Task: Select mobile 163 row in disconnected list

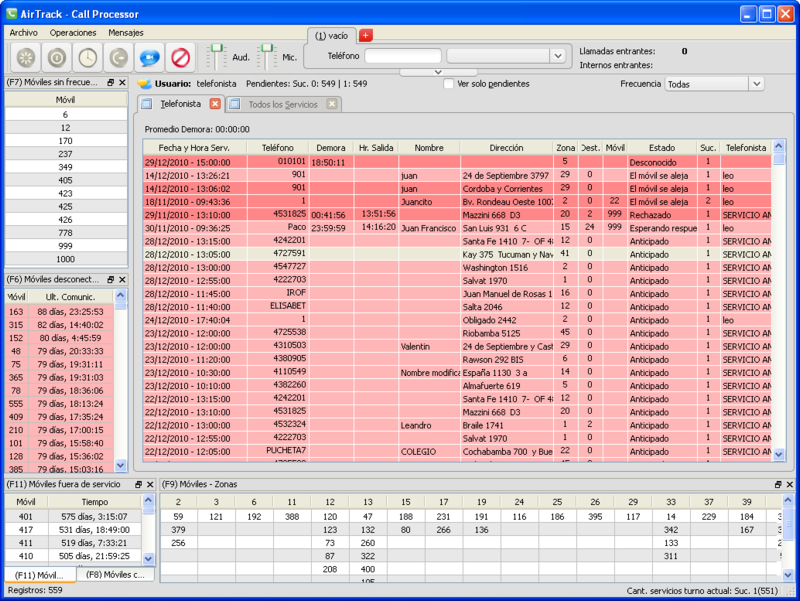Action: 60,312
